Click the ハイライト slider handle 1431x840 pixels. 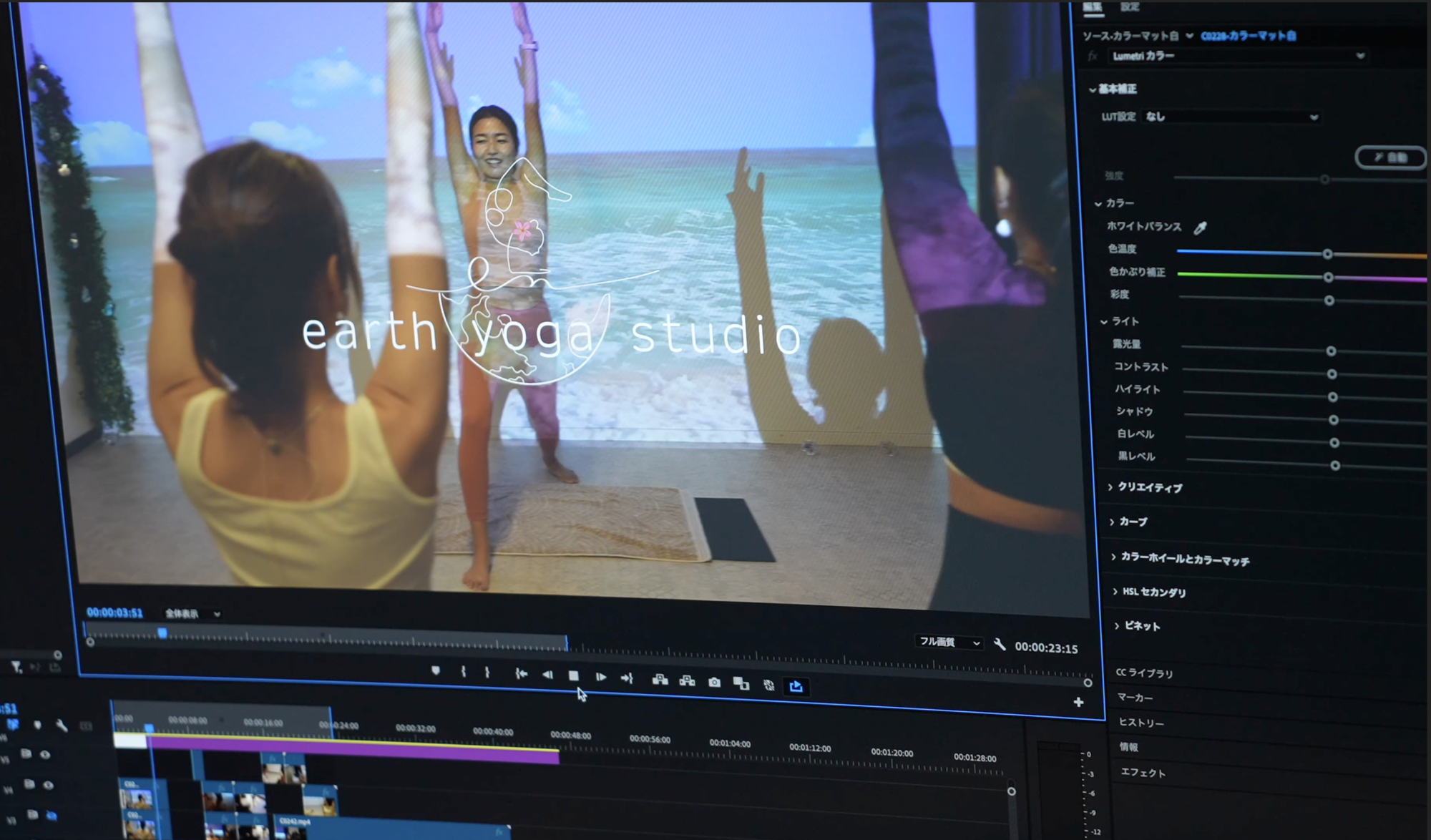pos(1332,397)
